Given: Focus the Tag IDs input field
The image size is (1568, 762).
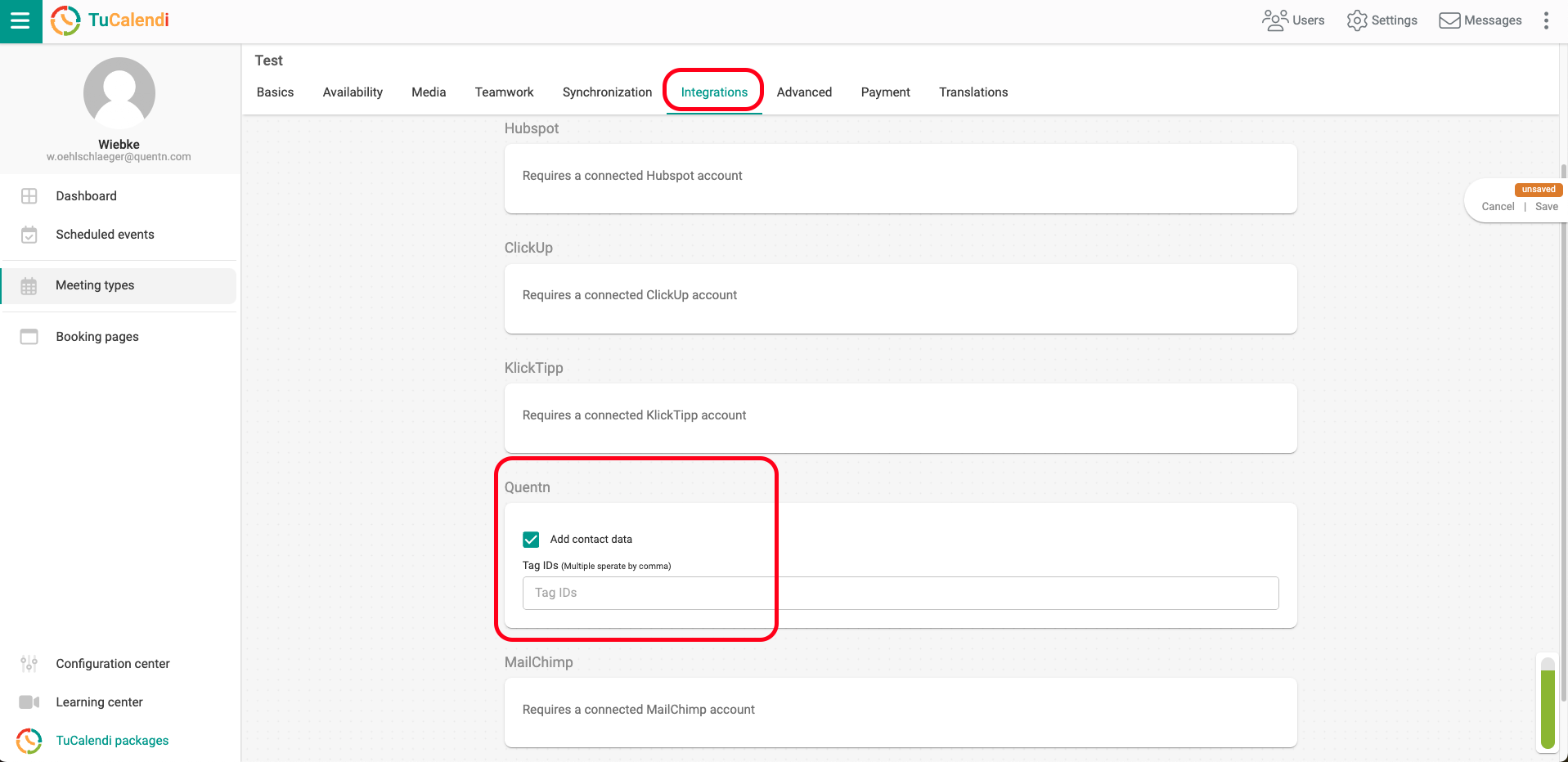Looking at the screenshot, I should [x=901, y=593].
